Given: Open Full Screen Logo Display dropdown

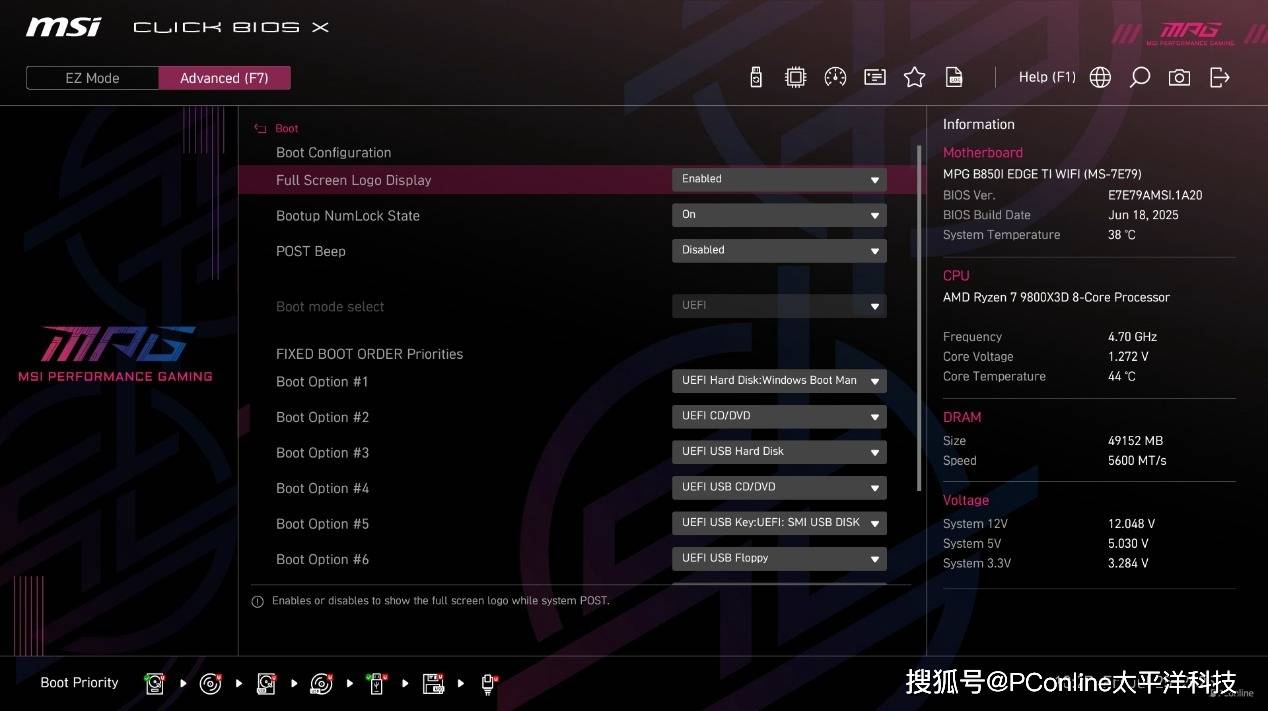Looking at the screenshot, I should [x=779, y=179].
